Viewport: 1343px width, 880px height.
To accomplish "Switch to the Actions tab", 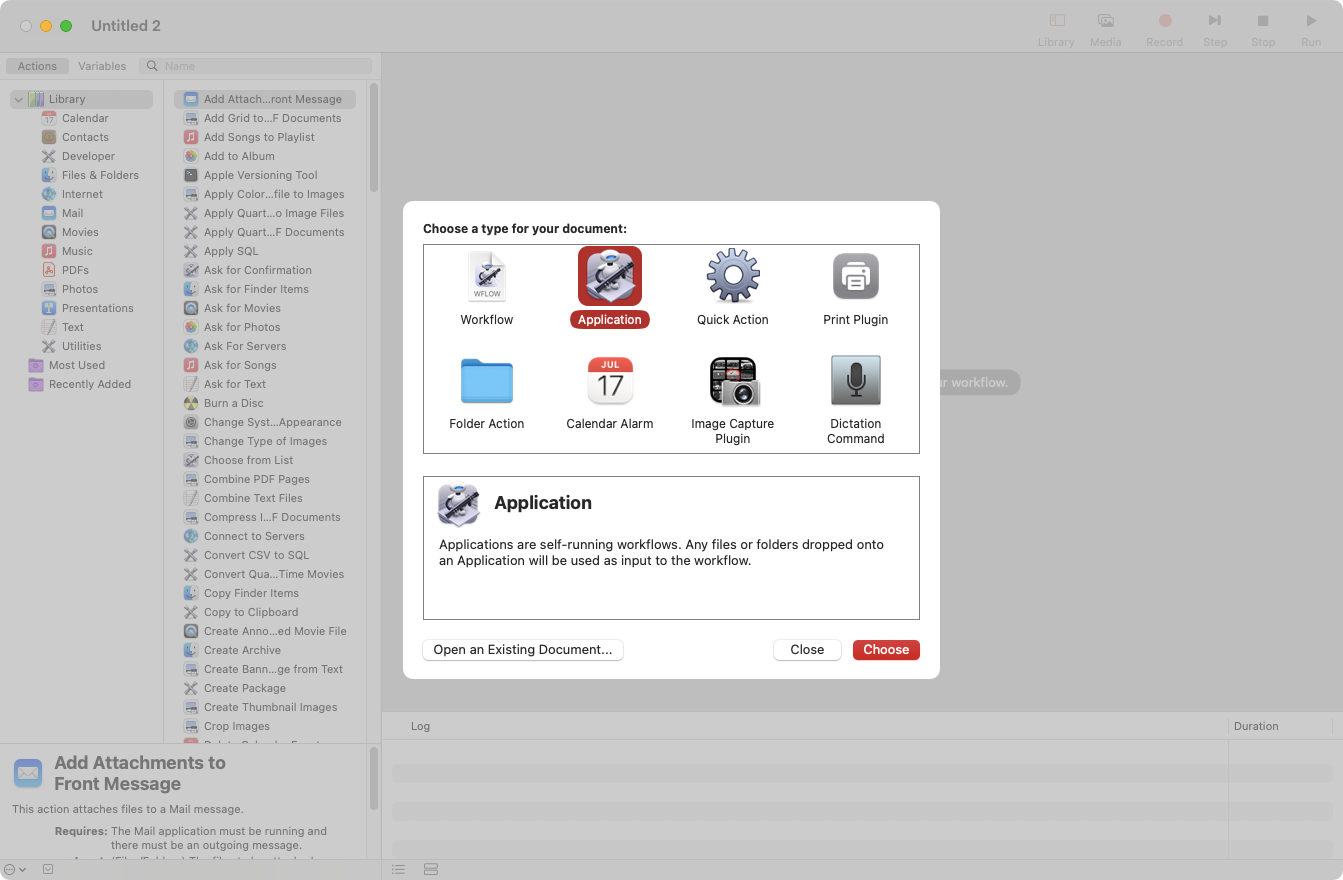I will 37,65.
